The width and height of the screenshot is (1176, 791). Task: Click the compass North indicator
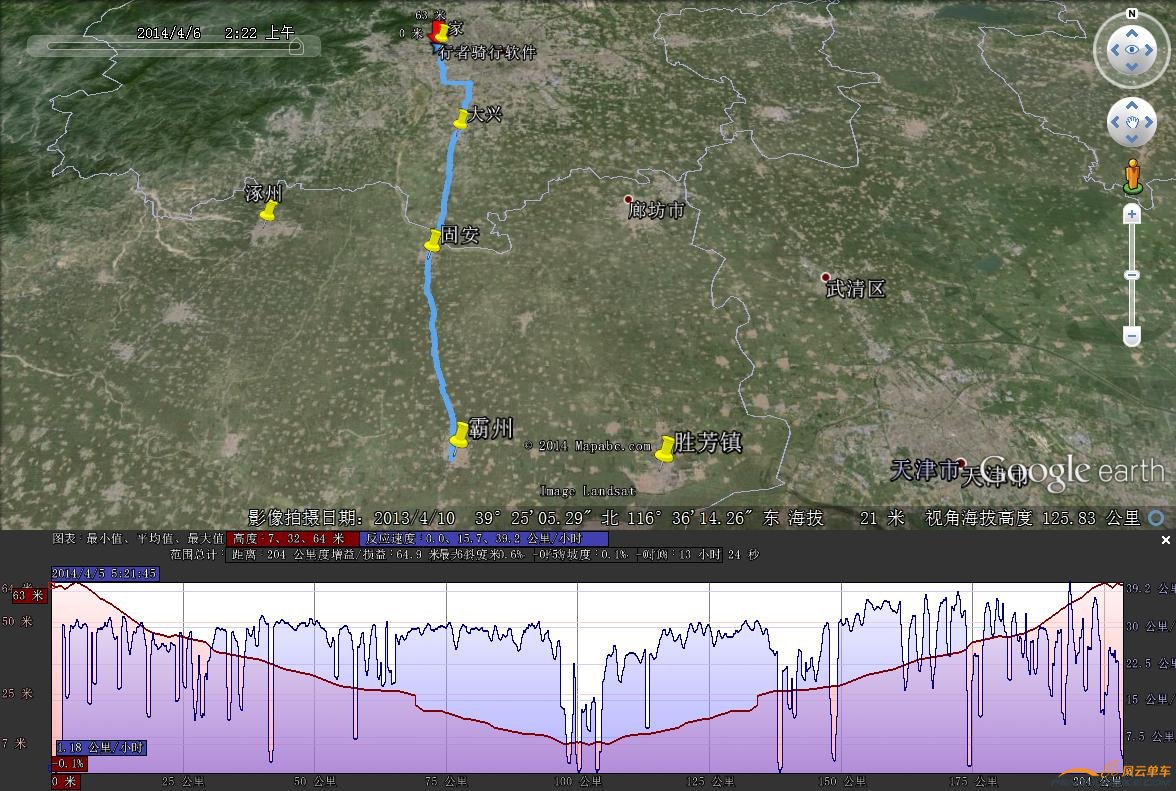click(1131, 14)
